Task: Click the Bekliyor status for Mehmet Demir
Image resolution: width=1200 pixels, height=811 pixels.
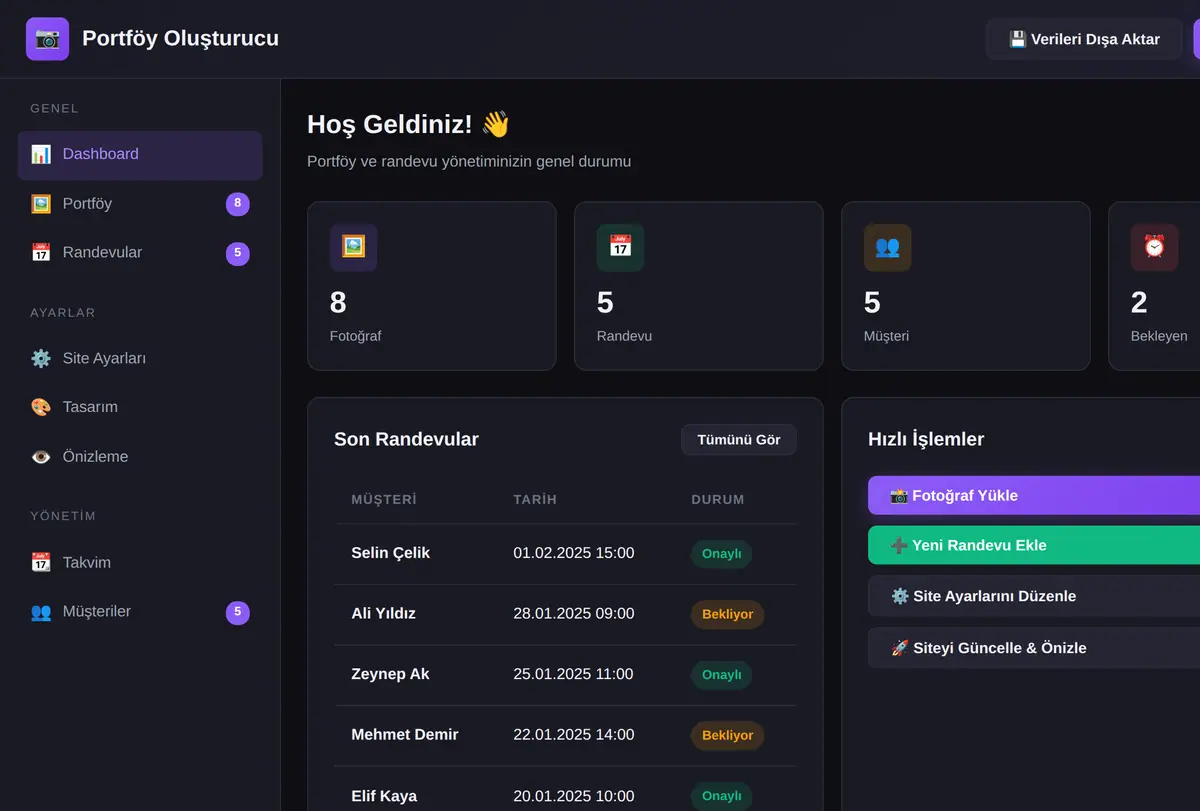Action: (x=728, y=735)
